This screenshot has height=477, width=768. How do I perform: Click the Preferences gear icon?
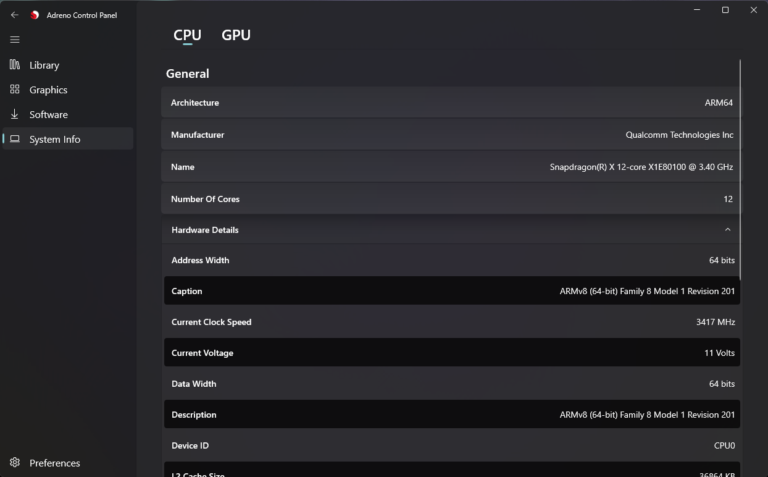14,463
